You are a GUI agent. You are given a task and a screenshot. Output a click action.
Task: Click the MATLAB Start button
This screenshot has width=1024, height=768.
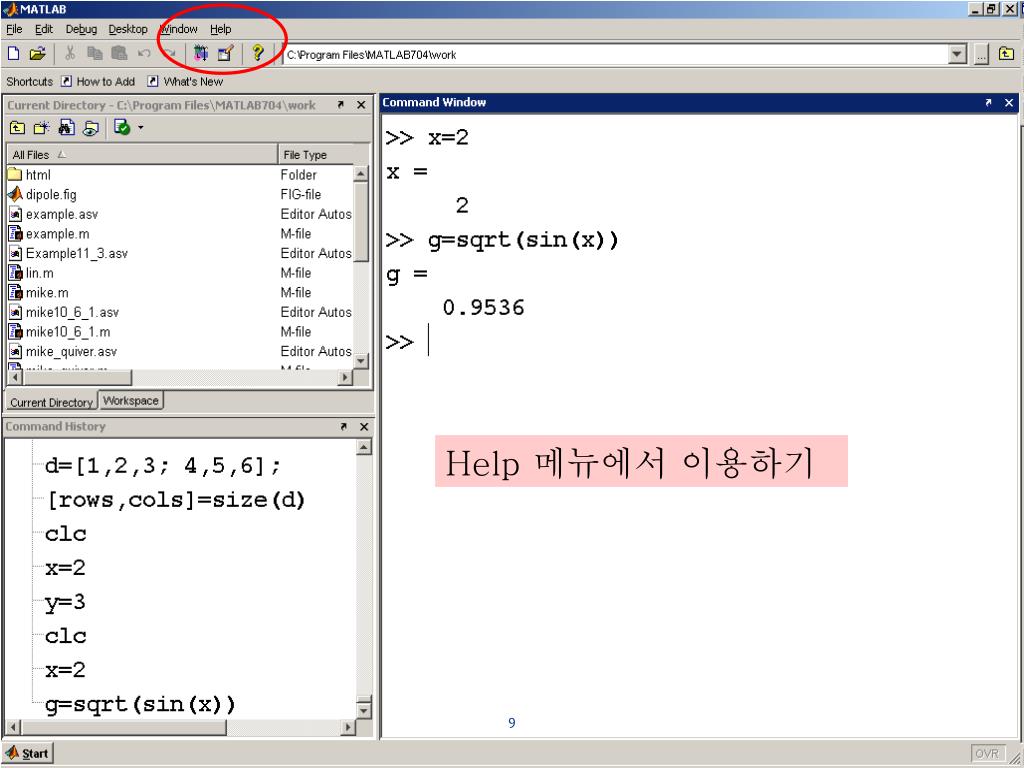click(x=27, y=754)
